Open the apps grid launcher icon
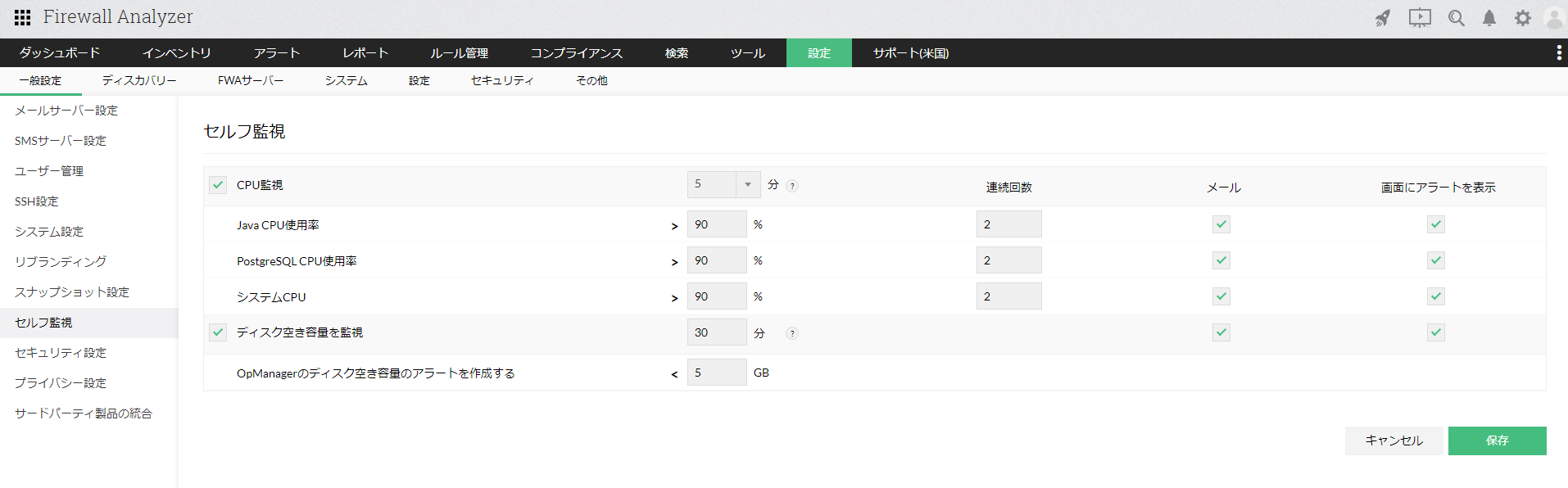 23,17
